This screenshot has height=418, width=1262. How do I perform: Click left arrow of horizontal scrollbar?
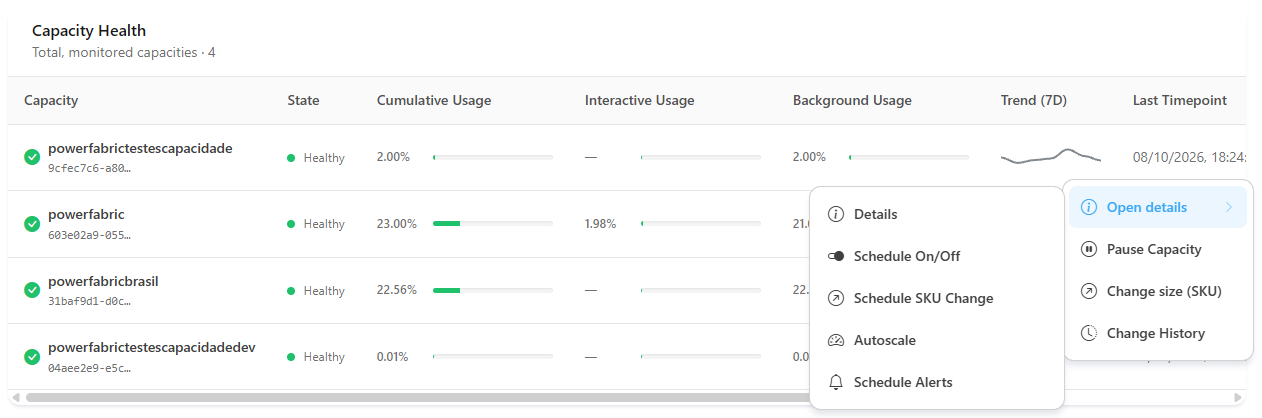[x=16, y=397]
